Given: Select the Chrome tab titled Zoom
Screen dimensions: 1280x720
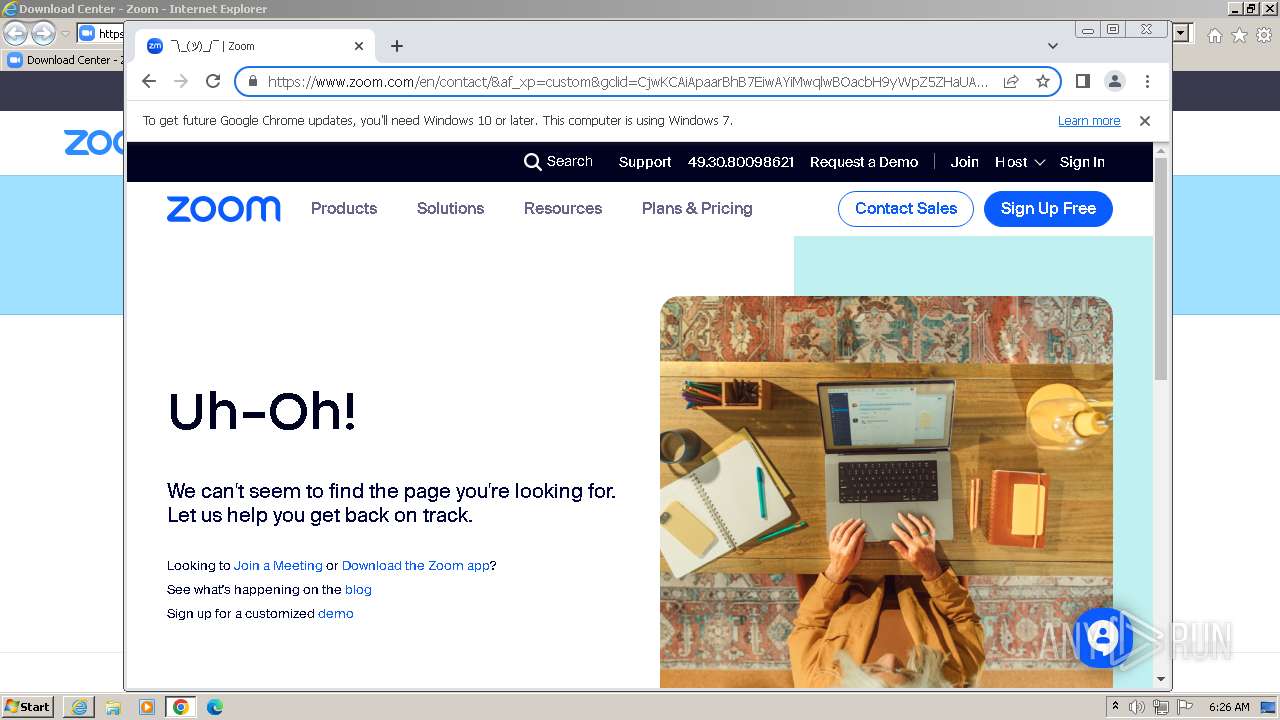Looking at the screenshot, I should click(x=256, y=46).
